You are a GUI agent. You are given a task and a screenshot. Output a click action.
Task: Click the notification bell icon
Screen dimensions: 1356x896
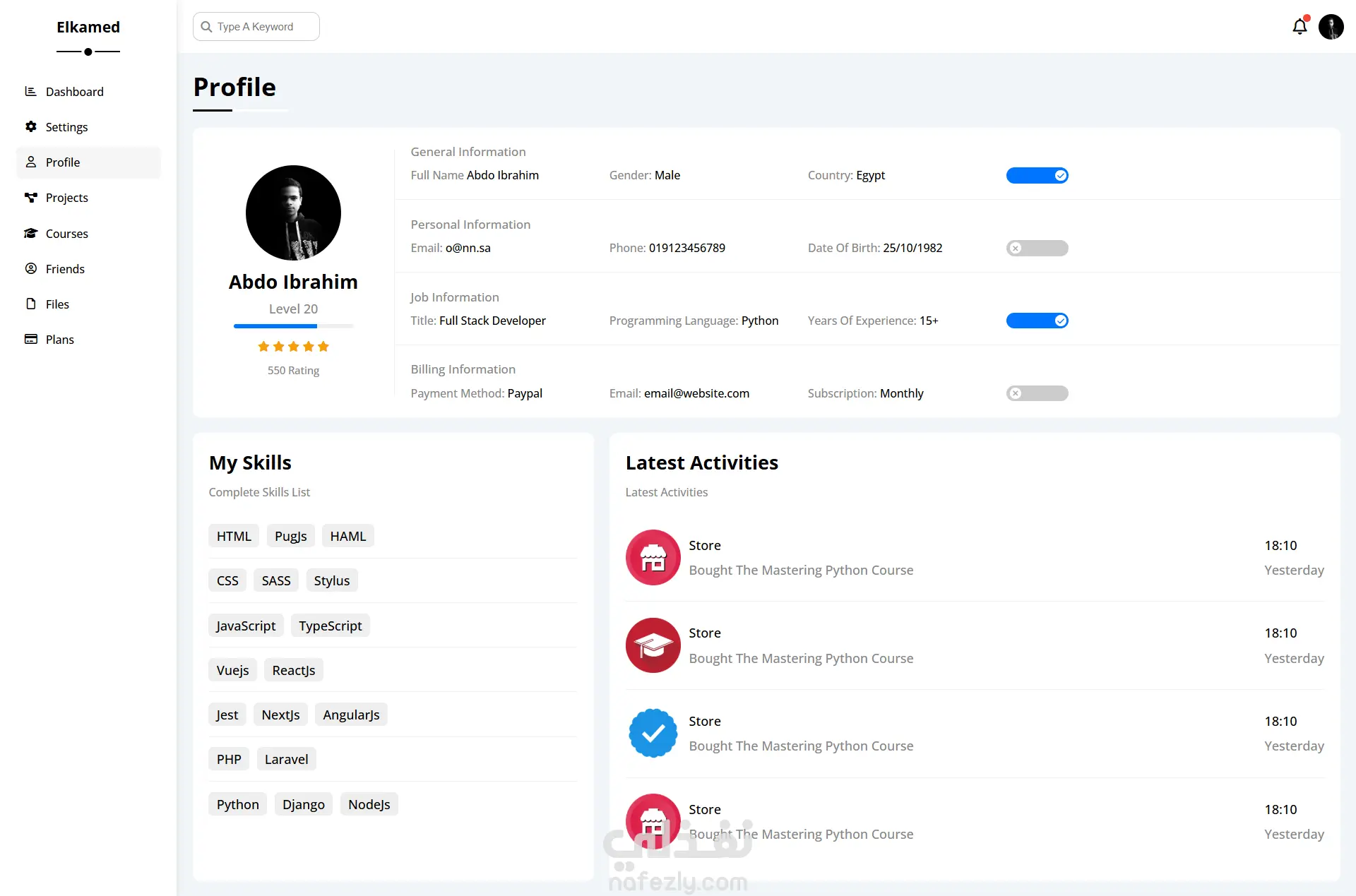click(x=1299, y=27)
